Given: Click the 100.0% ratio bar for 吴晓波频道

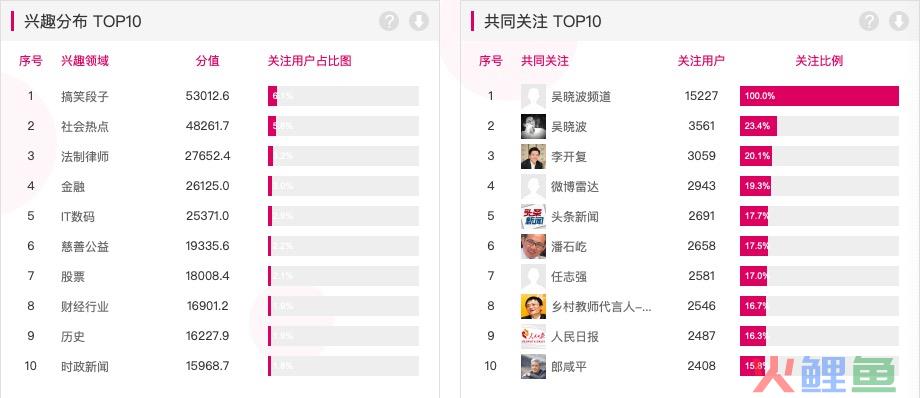Looking at the screenshot, I should [819, 96].
